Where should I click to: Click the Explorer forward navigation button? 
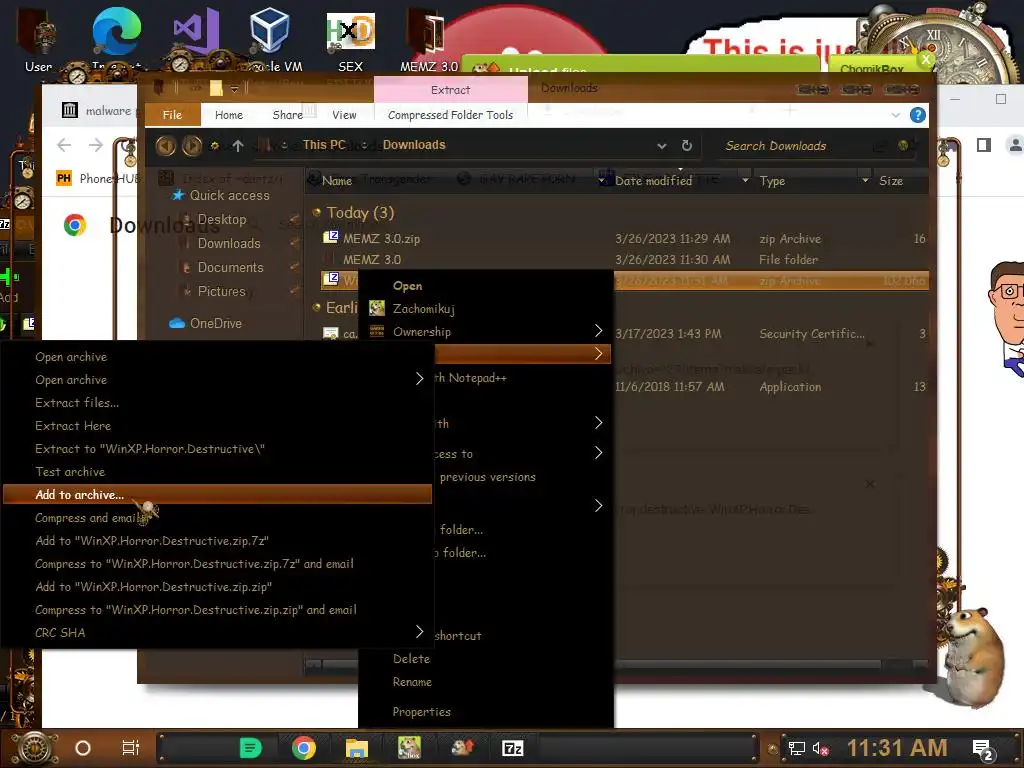tap(192, 146)
